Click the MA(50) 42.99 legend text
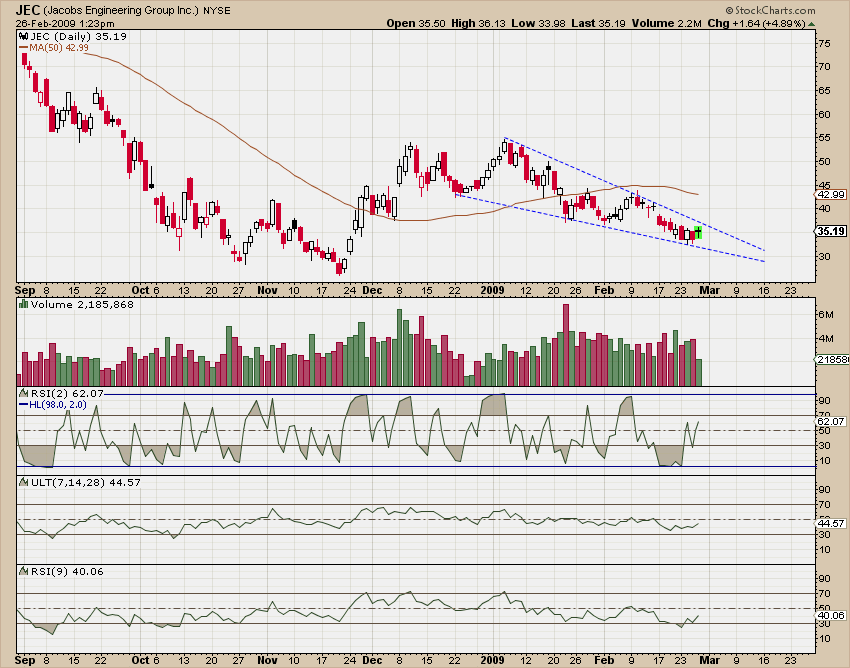850x668 pixels. tap(59, 48)
